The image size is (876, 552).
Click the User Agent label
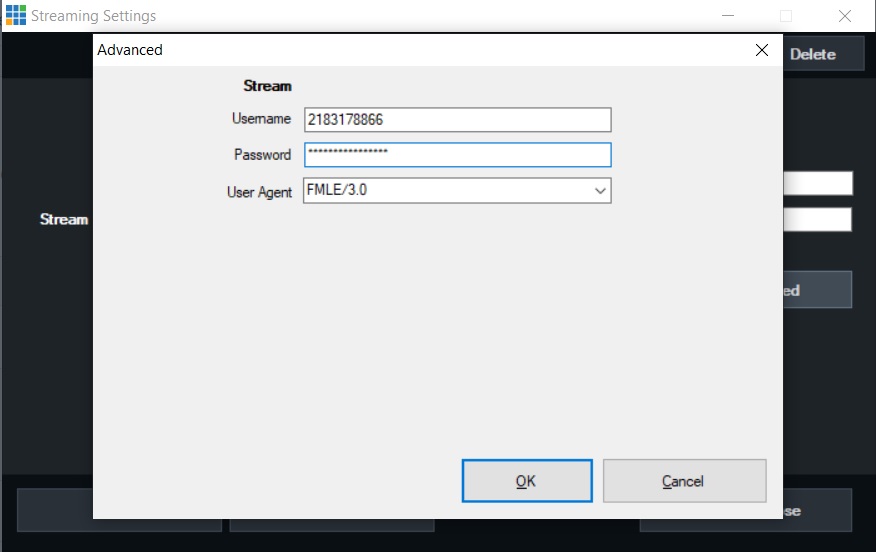(x=259, y=192)
